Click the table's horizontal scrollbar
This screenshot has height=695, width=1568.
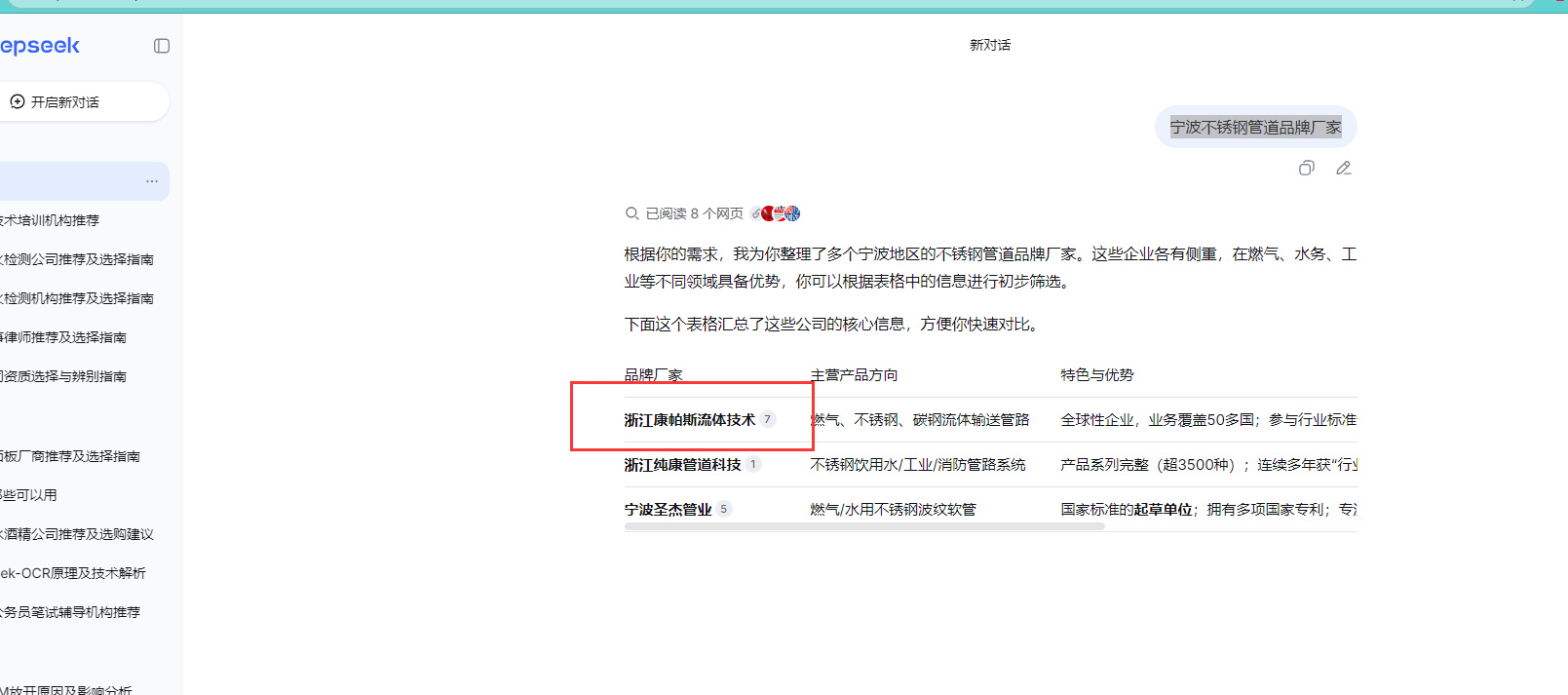(x=863, y=526)
